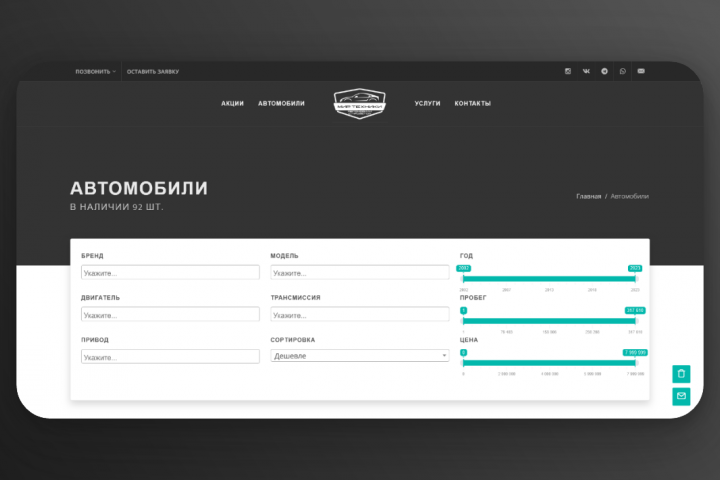Click the Пробег slider maximum handle
The width and height of the screenshot is (720, 480).
(636, 321)
